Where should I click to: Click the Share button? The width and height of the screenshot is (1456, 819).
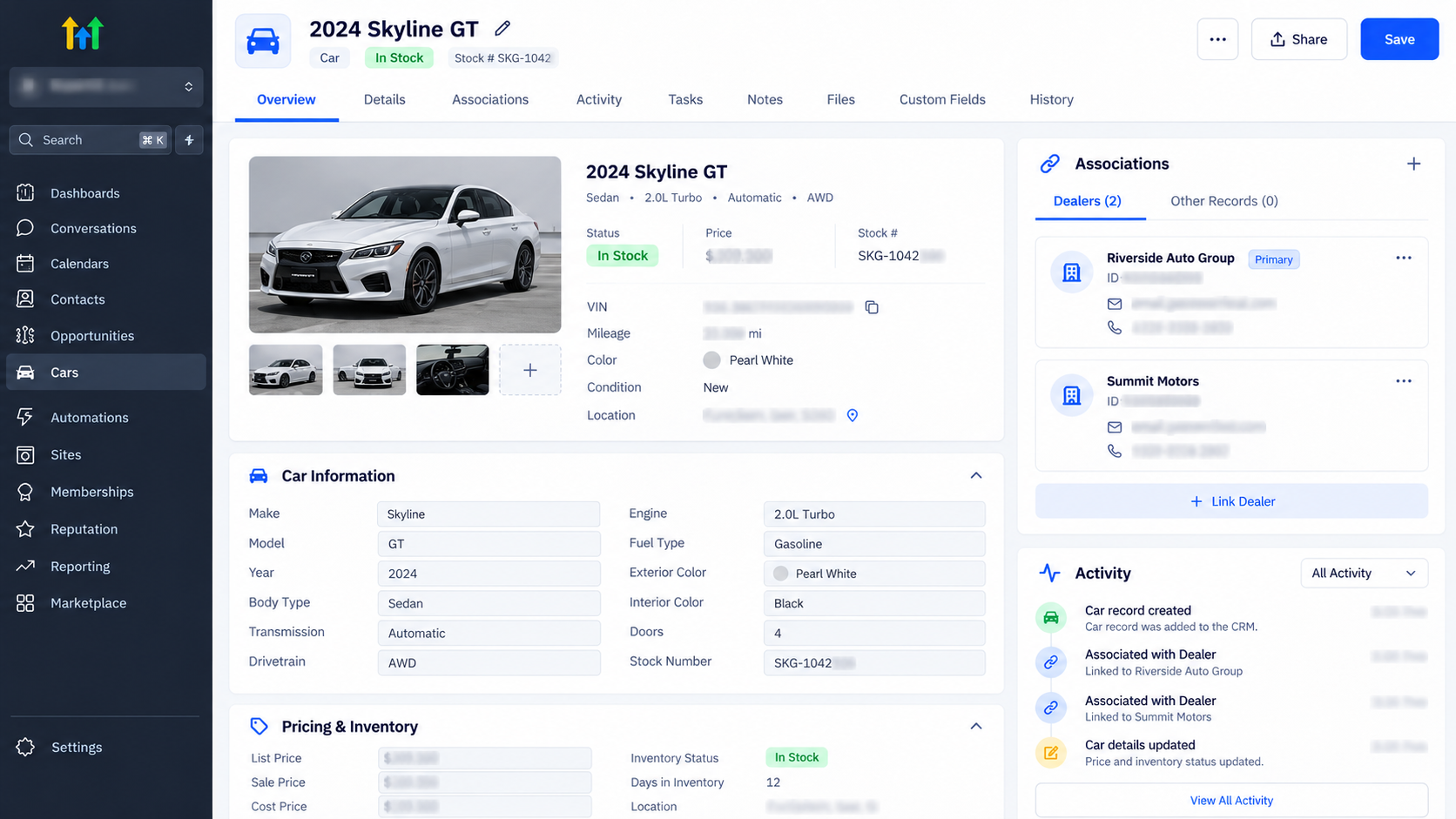[x=1298, y=39]
